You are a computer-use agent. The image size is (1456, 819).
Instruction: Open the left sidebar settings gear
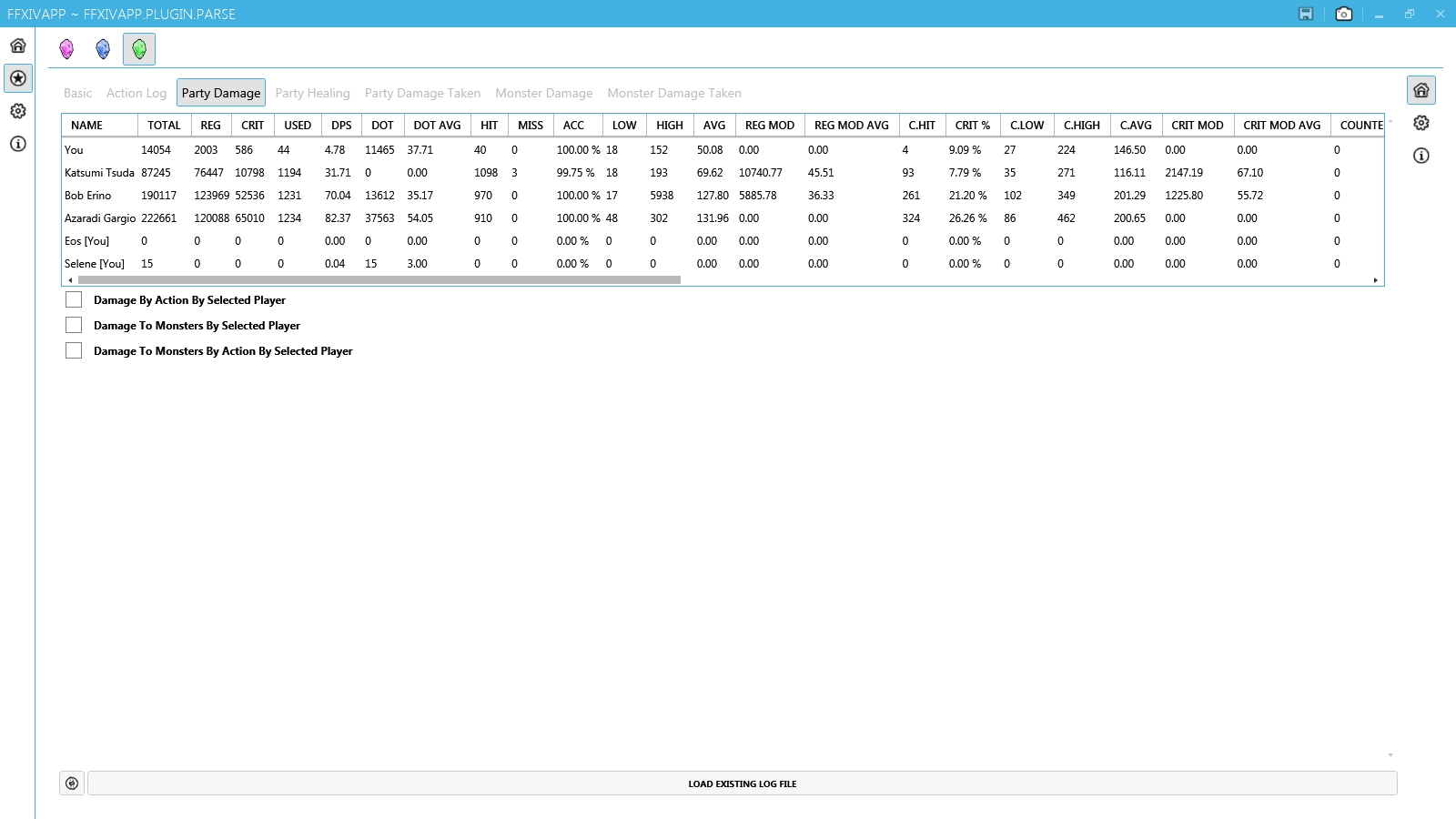pyautogui.click(x=18, y=111)
